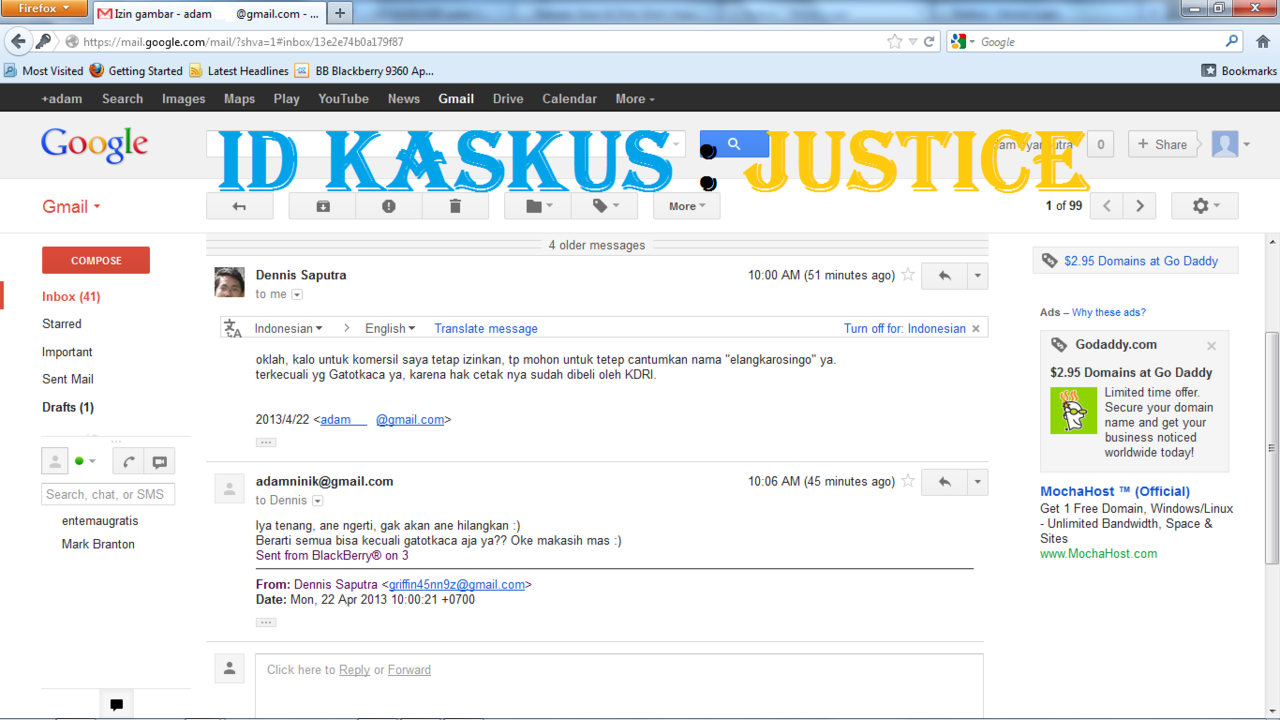Open Drive in Google bar
1280x720 pixels.
point(508,99)
